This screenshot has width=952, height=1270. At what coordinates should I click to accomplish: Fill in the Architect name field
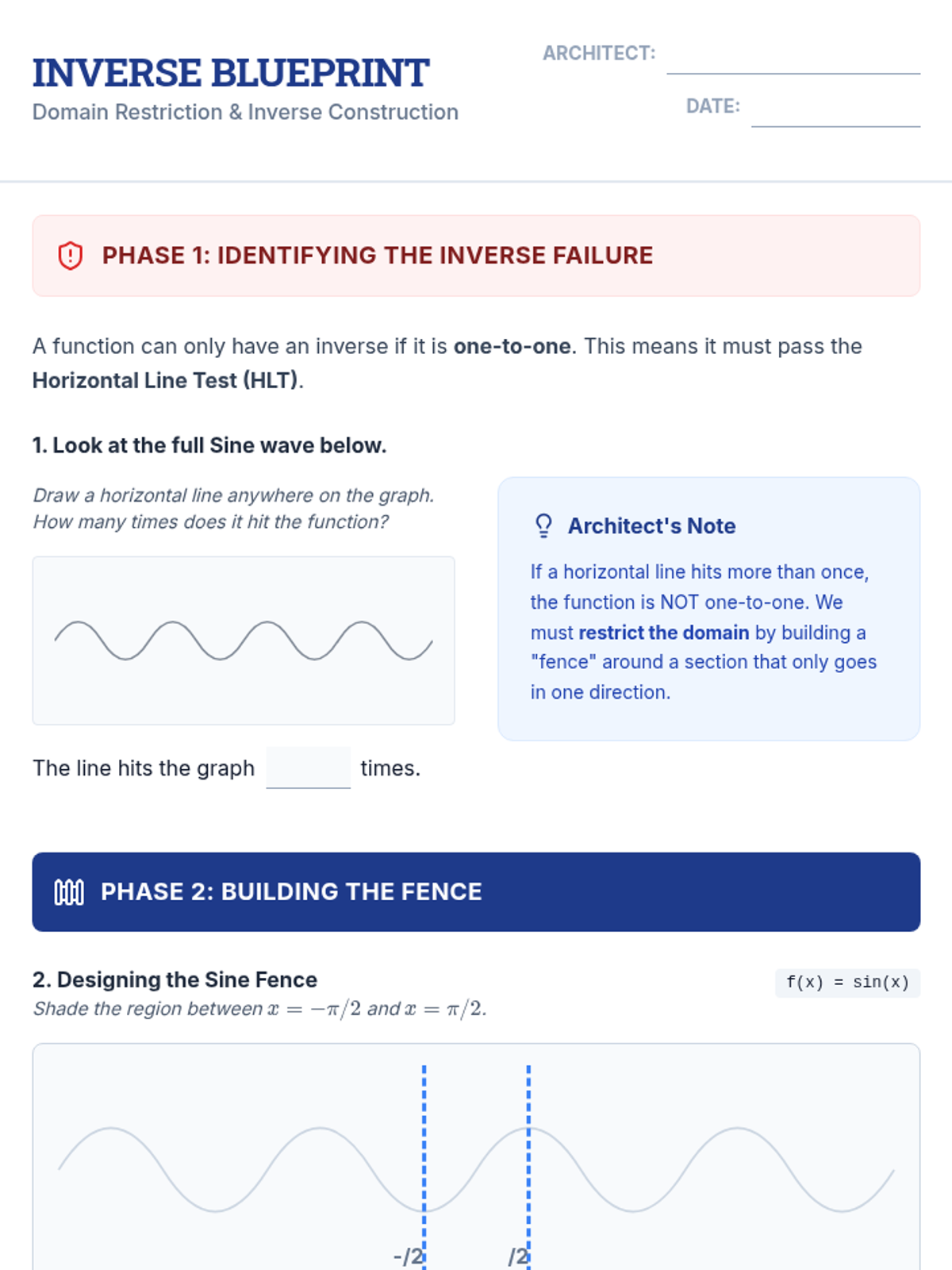point(793,56)
